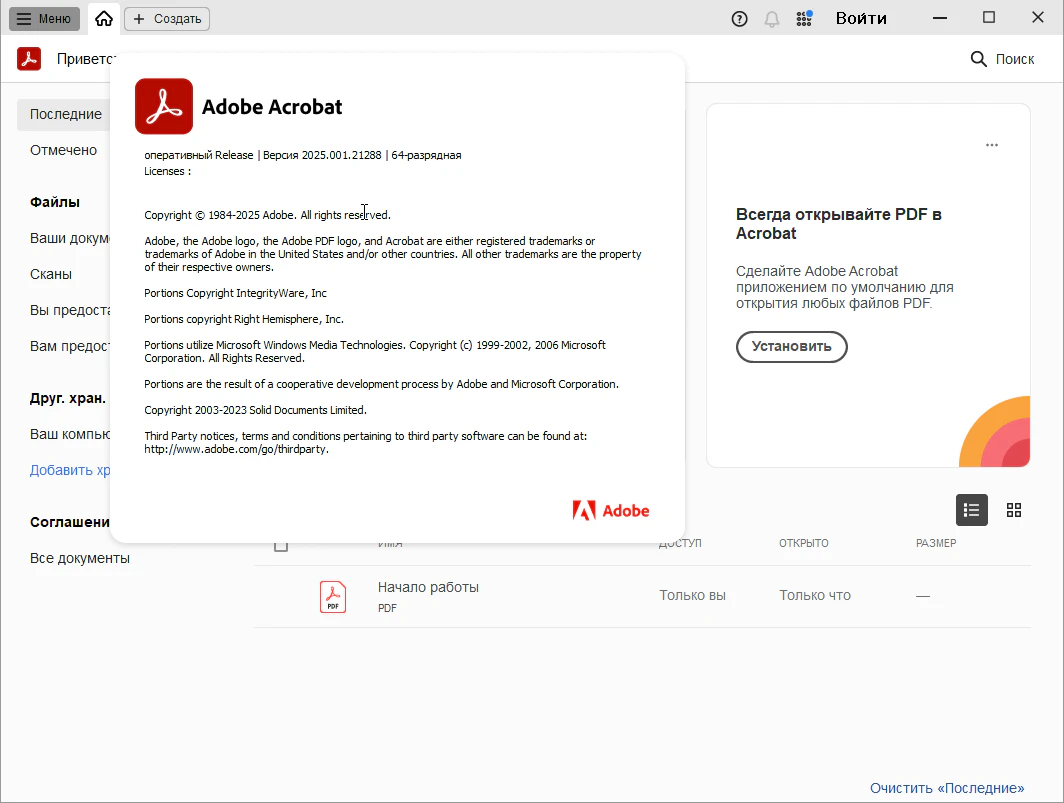Image resolution: width=1064 pixels, height=803 pixels.
Task: Open the Меню hamburger menu
Action: click(x=45, y=18)
